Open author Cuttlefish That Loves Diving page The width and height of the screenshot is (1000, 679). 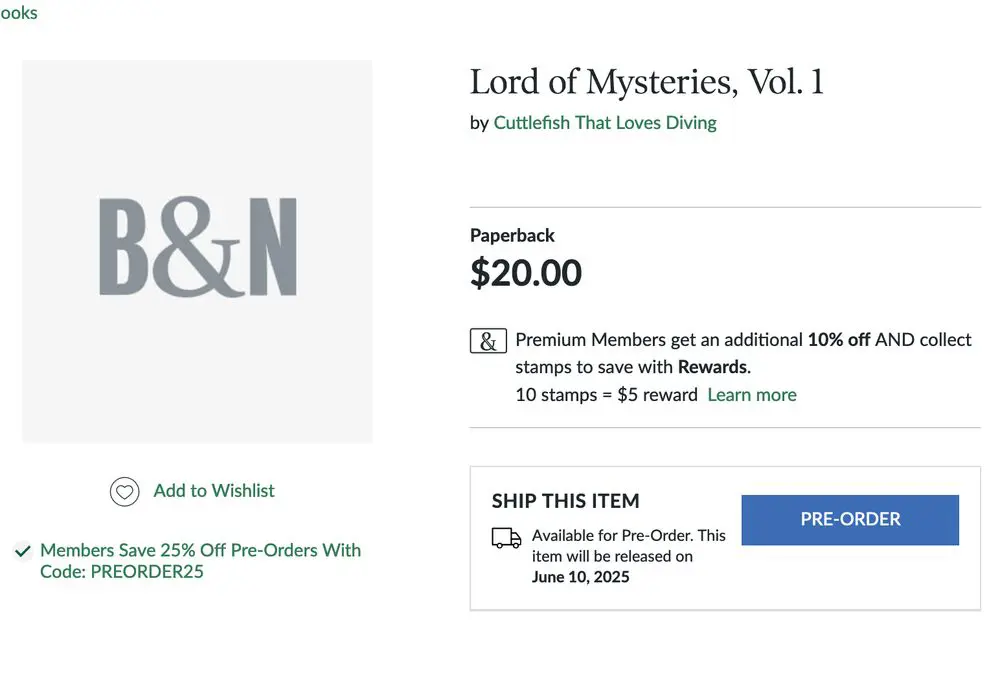605,123
